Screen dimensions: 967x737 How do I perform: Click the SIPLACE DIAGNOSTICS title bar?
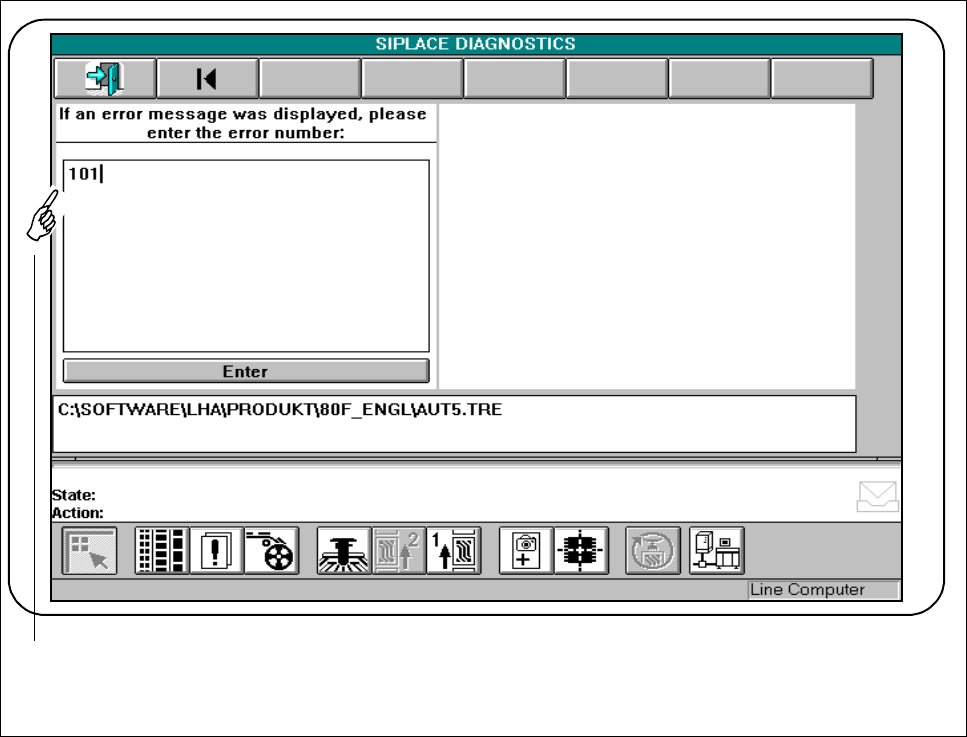coord(476,44)
